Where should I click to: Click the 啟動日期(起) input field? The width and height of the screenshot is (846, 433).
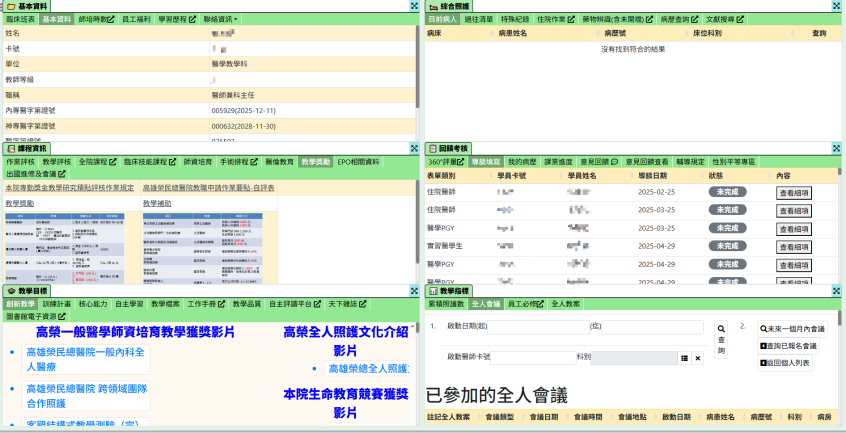point(539,327)
